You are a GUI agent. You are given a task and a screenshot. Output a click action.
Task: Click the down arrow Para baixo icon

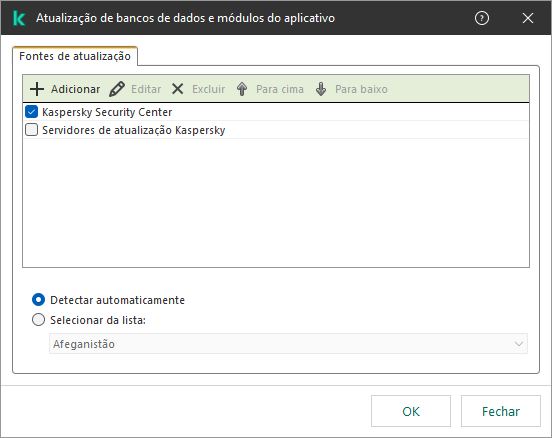[x=321, y=89]
